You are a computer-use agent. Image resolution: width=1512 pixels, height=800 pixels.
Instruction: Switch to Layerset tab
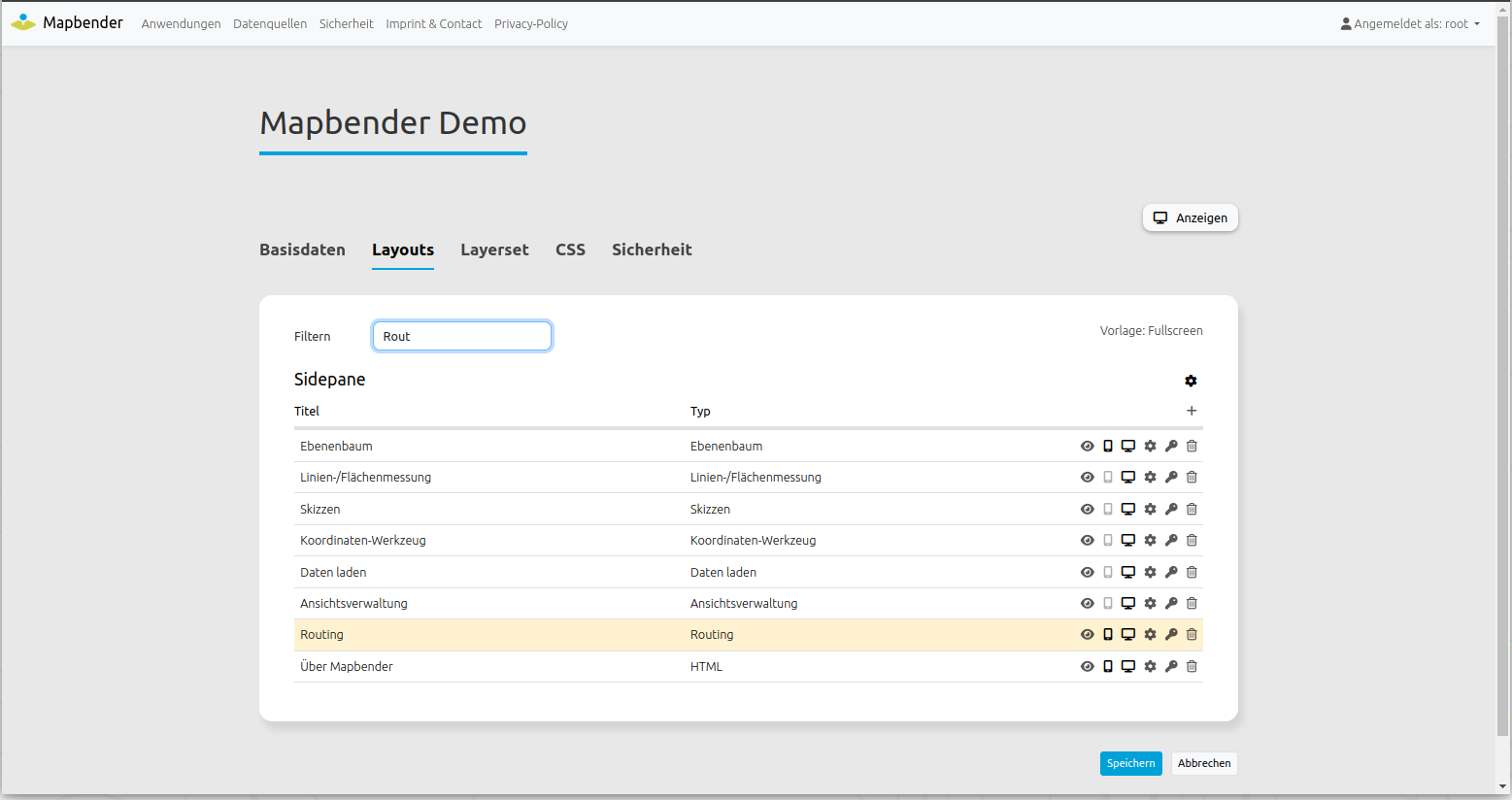click(x=494, y=250)
